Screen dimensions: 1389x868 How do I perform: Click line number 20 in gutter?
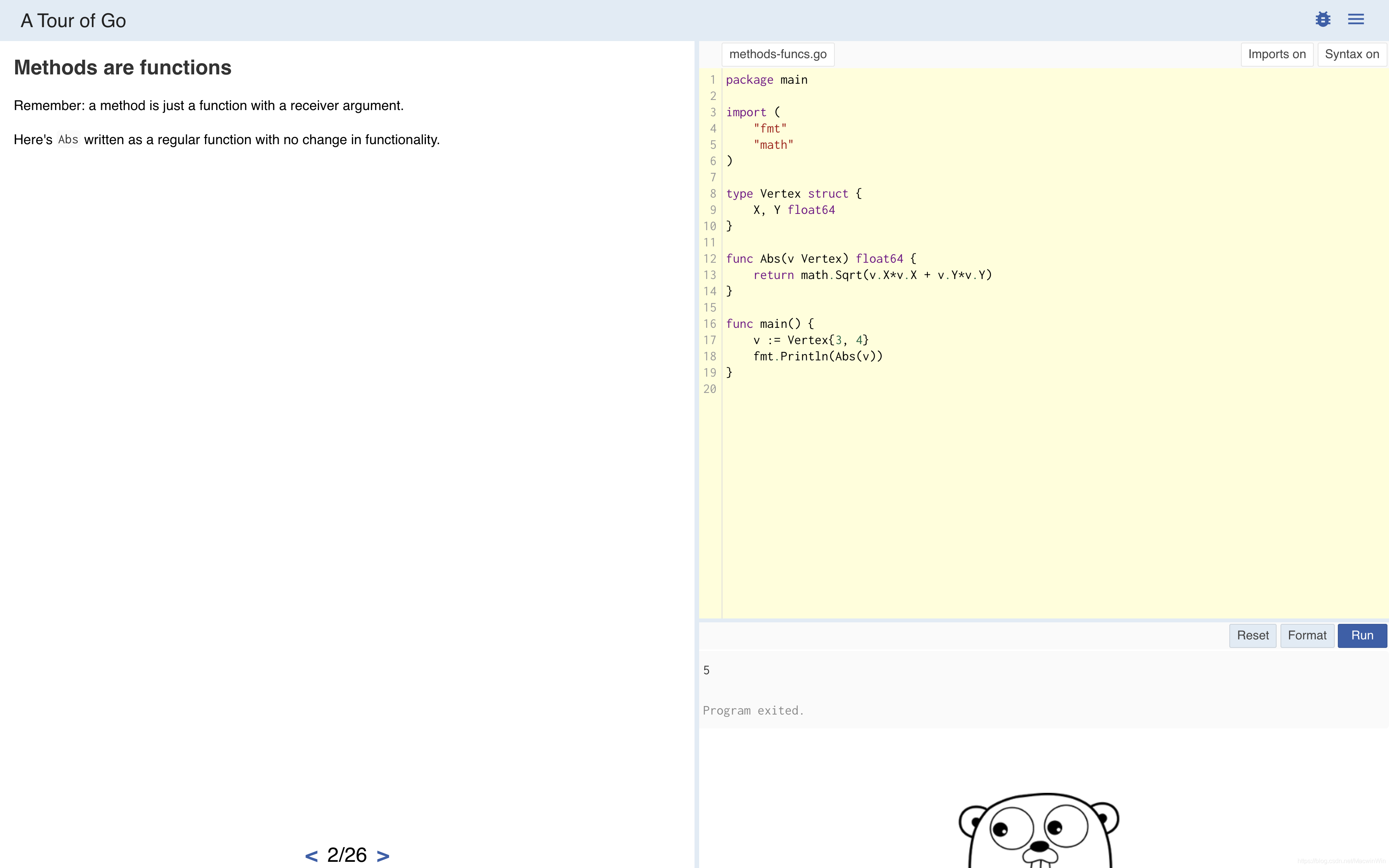(x=710, y=389)
